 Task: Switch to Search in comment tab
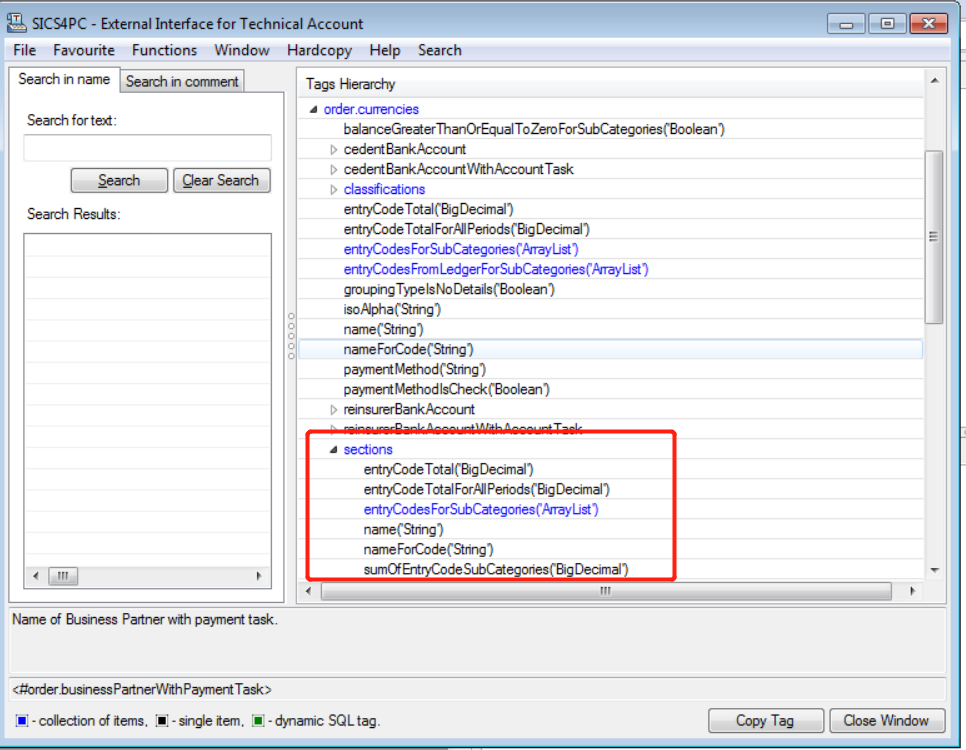pos(182,82)
